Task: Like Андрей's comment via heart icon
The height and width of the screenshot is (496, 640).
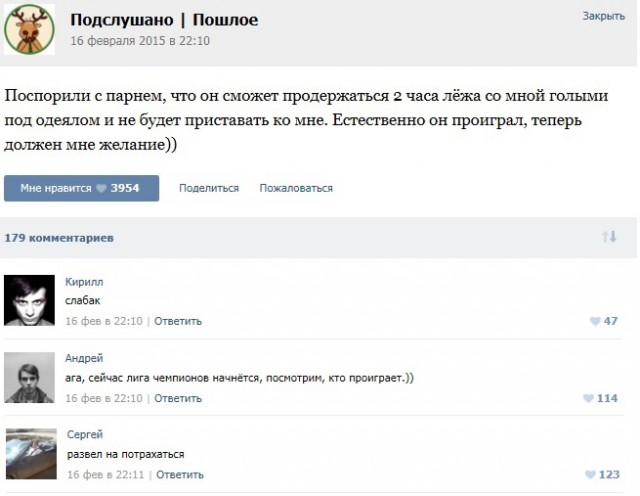Action: 590,398
